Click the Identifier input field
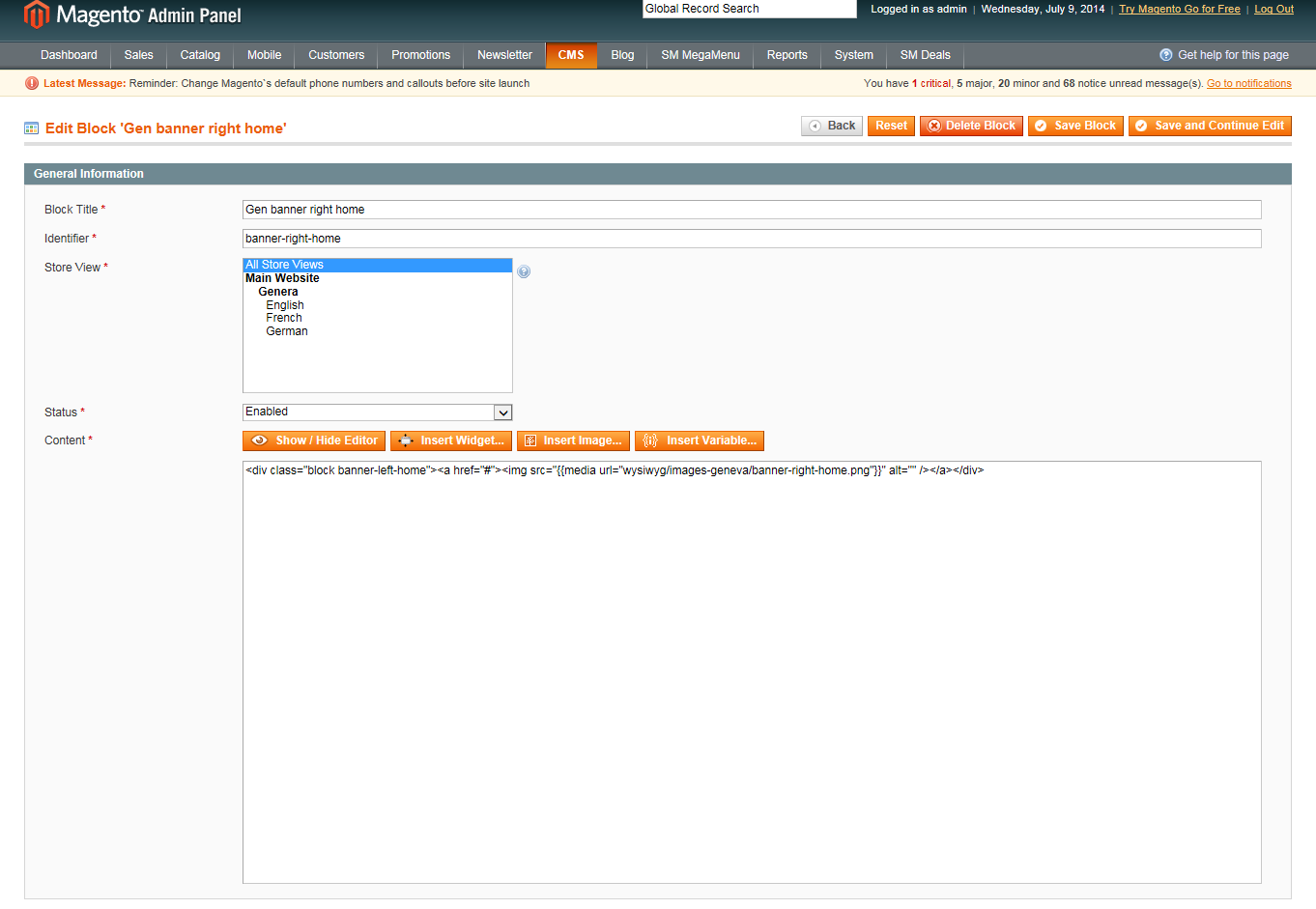The image size is (1316, 909). pos(752,239)
